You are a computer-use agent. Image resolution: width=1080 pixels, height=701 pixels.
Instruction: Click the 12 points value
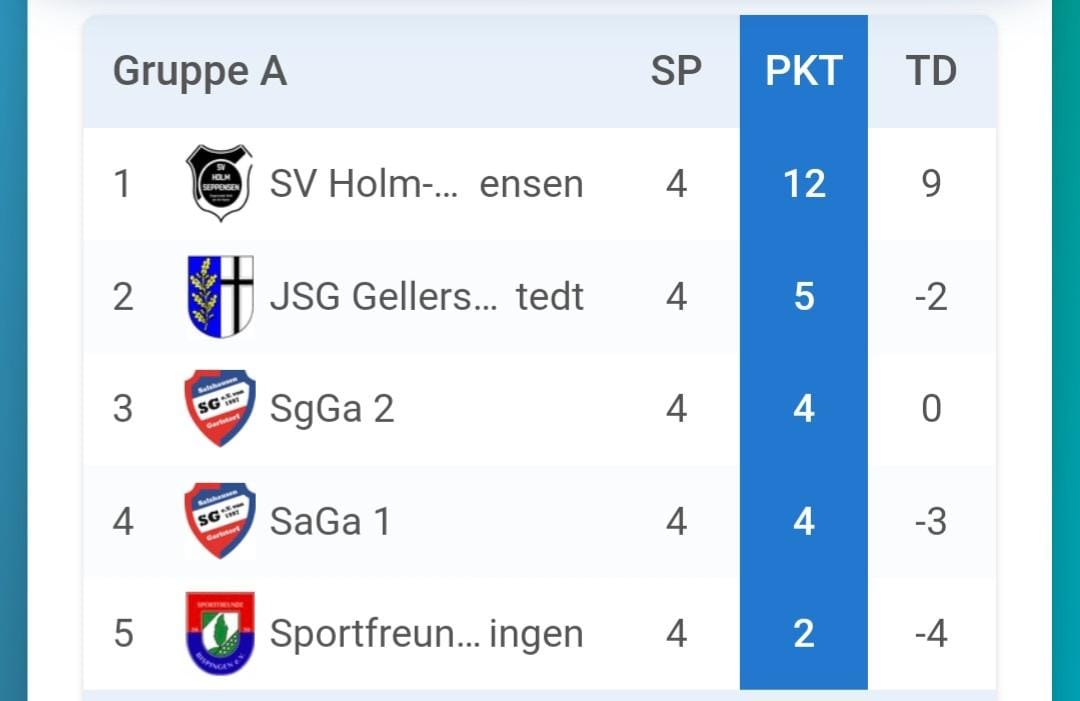[x=804, y=184]
